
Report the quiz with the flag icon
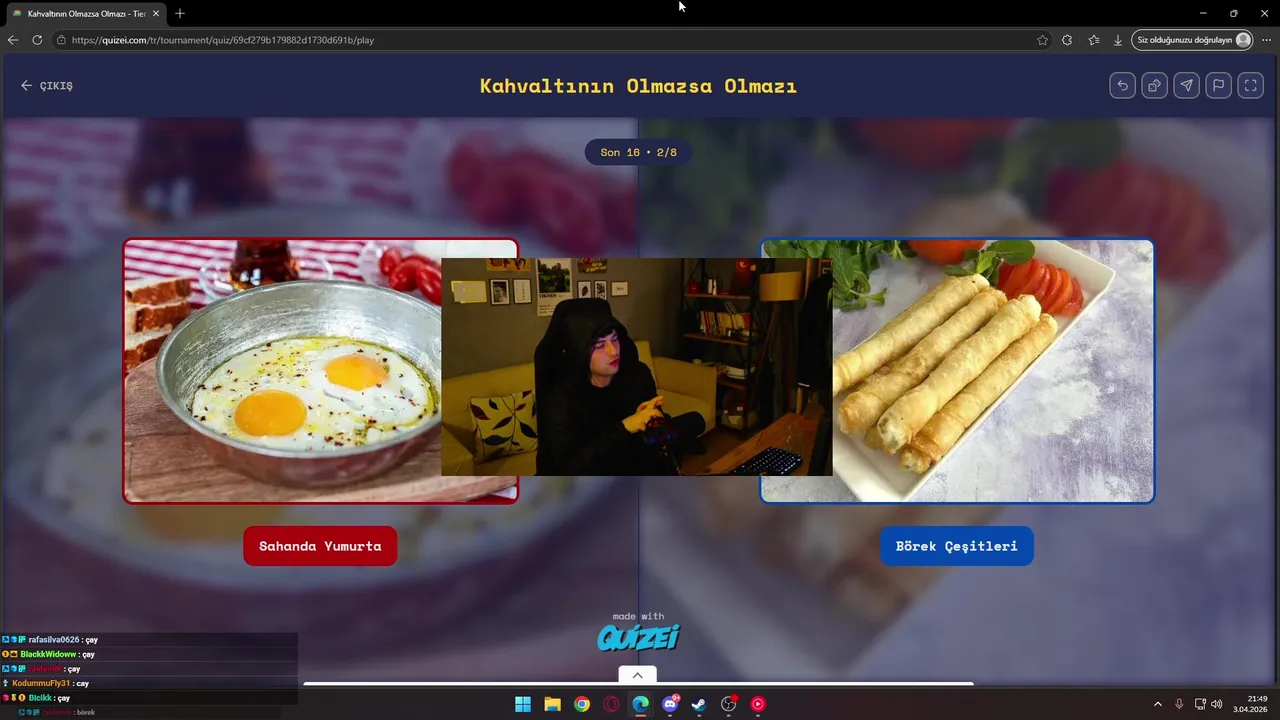(1218, 85)
